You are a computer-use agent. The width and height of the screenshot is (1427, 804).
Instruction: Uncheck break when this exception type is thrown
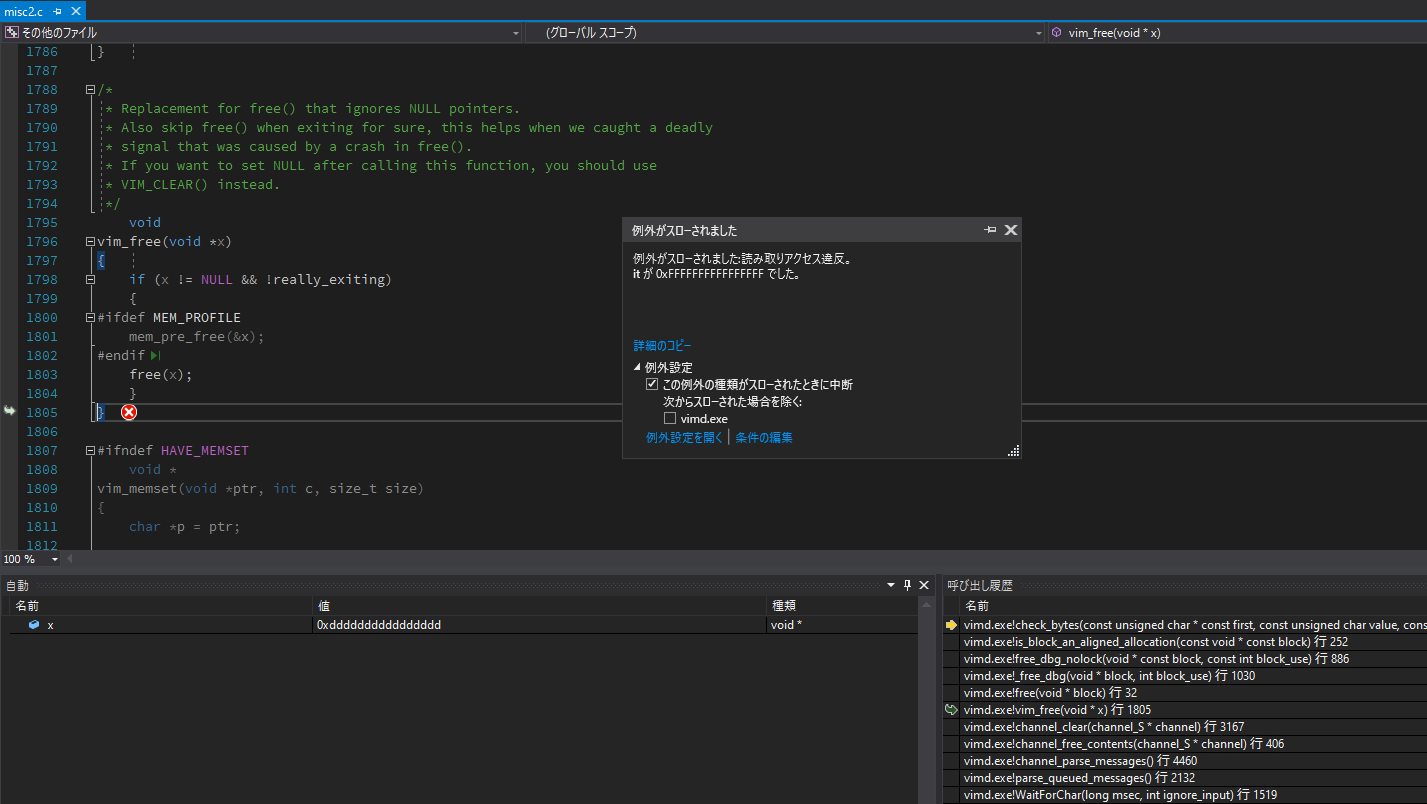pyautogui.click(x=652, y=383)
